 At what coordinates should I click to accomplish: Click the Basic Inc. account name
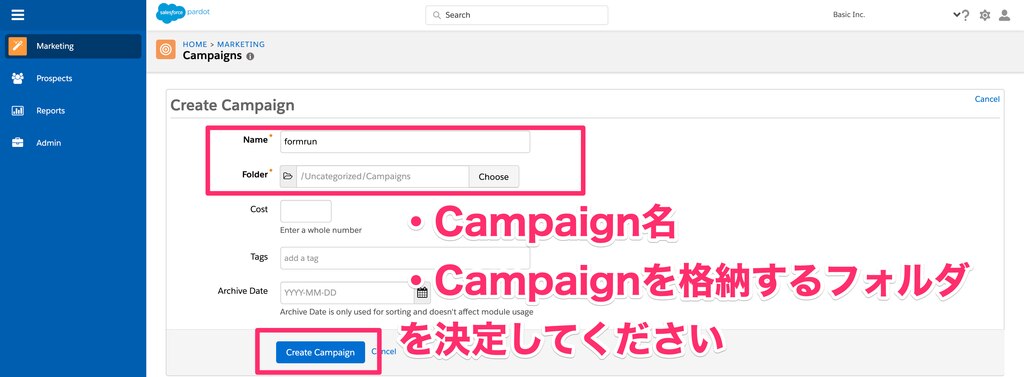[x=849, y=14]
